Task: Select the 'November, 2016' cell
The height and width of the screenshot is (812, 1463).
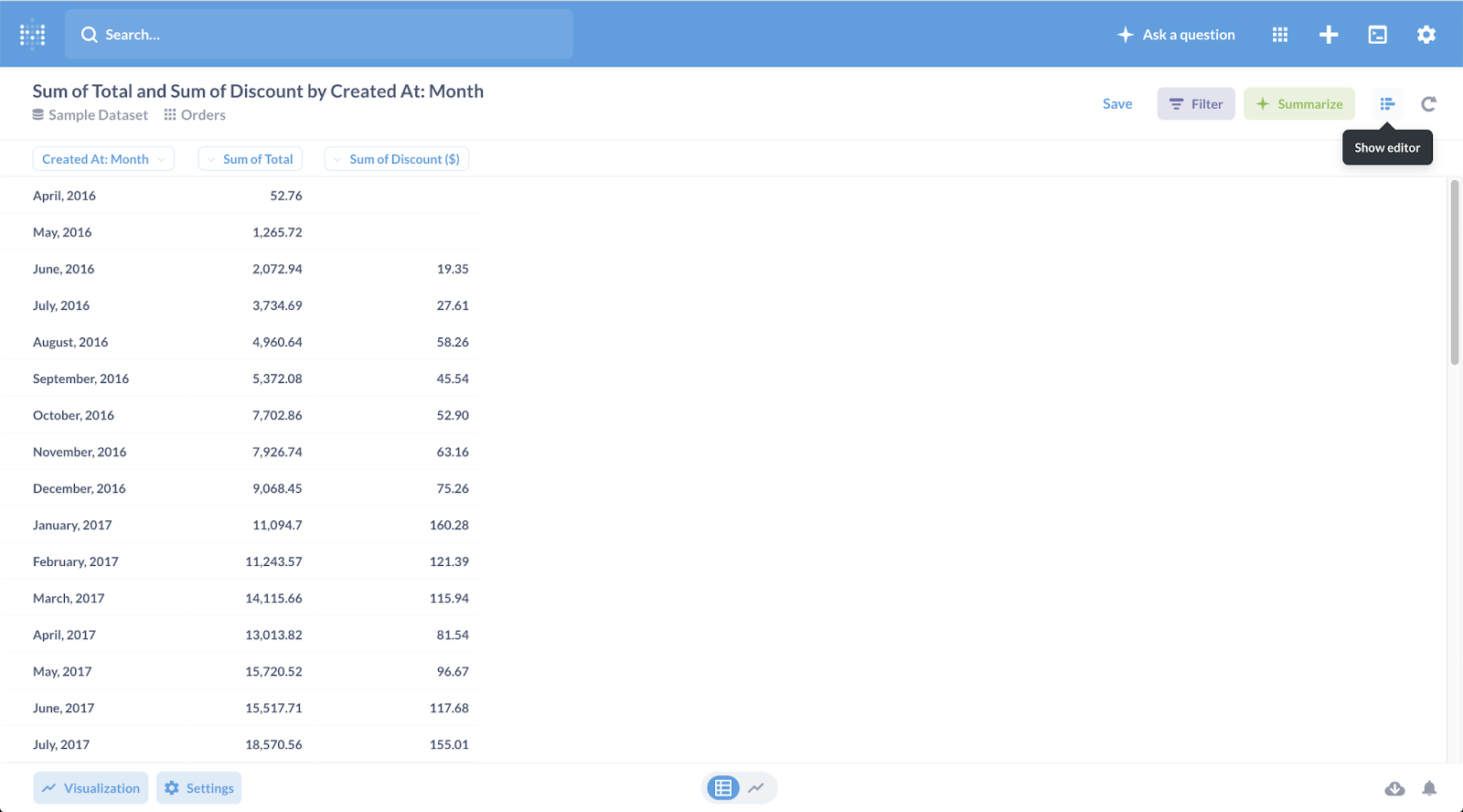Action: (80, 452)
